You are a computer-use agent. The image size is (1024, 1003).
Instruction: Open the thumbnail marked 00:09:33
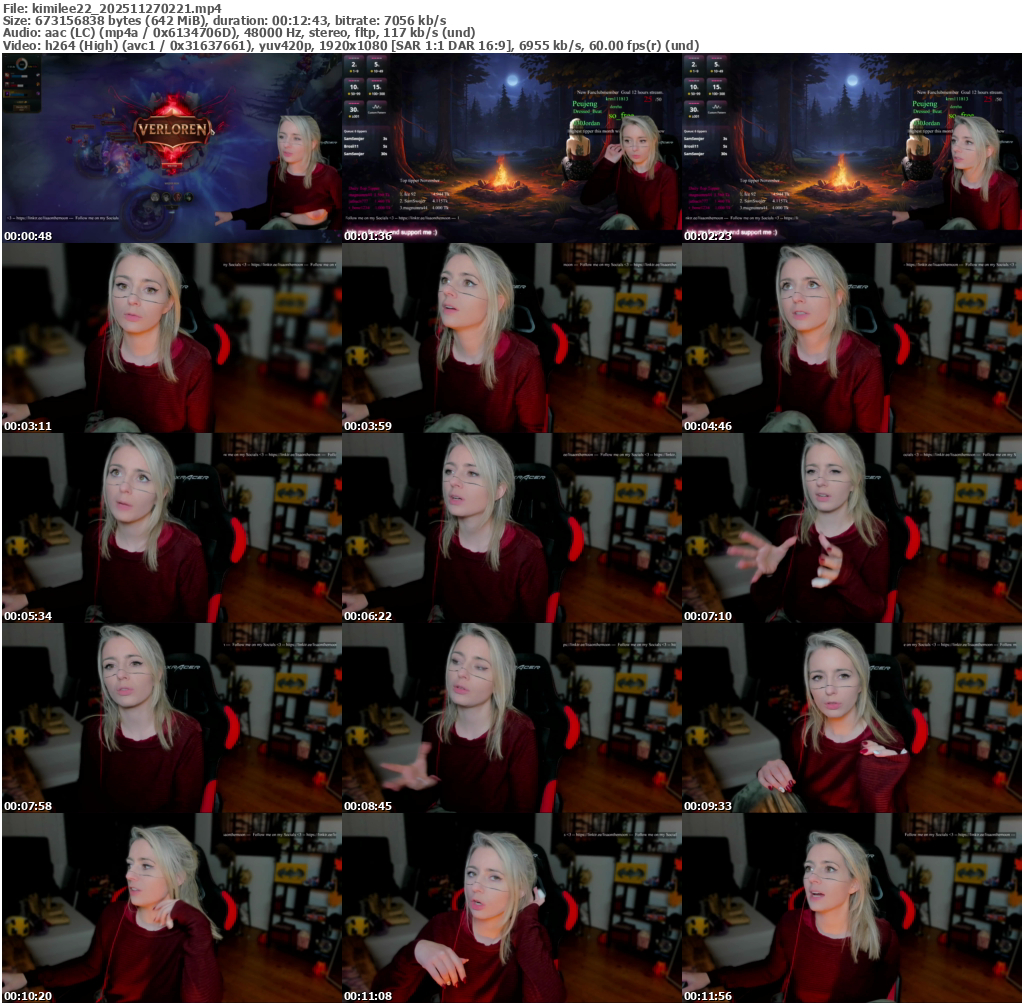pos(851,718)
